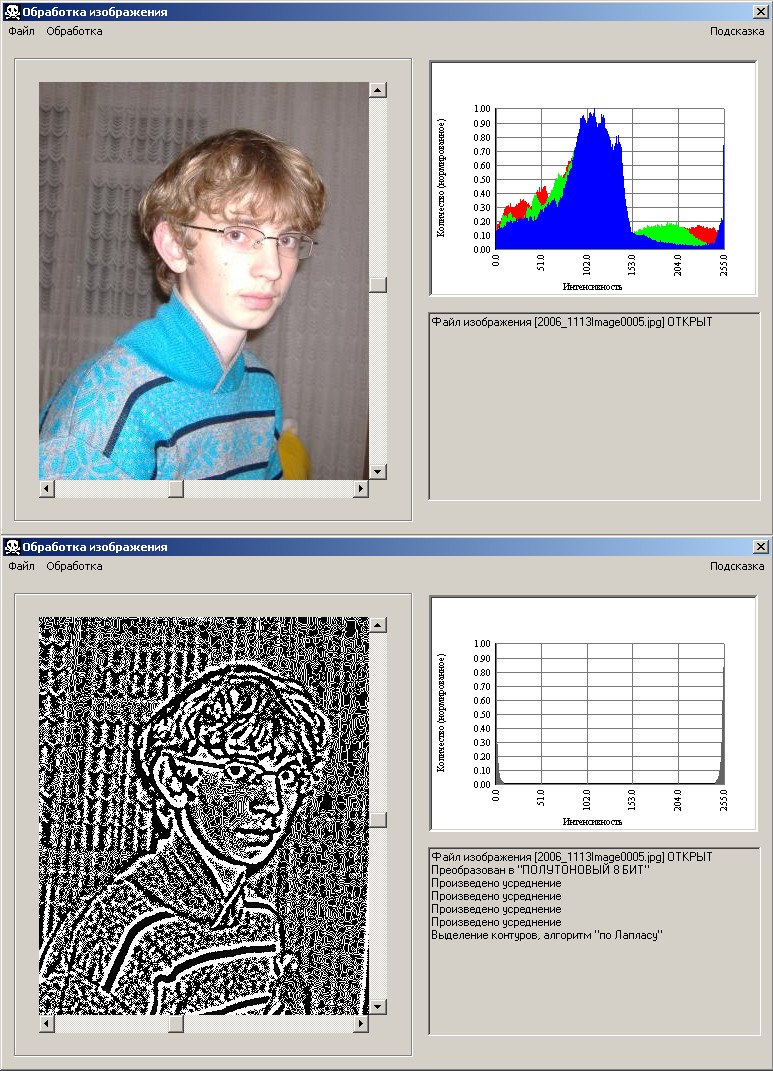The image size is (773, 1071).
Task: Open Файл menu in bottom window
Action: click(x=21, y=566)
